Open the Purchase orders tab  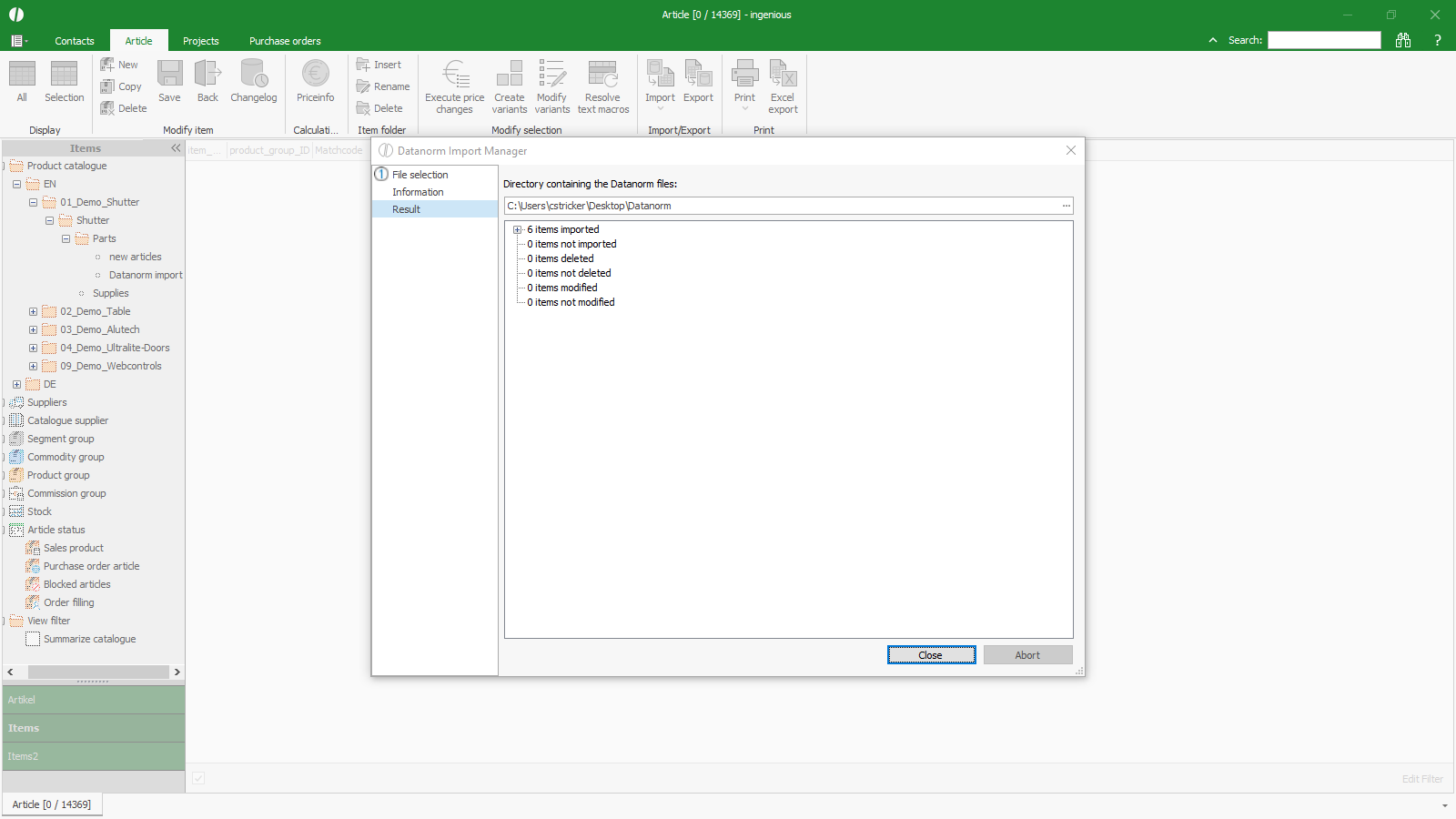click(x=285, y=41)
